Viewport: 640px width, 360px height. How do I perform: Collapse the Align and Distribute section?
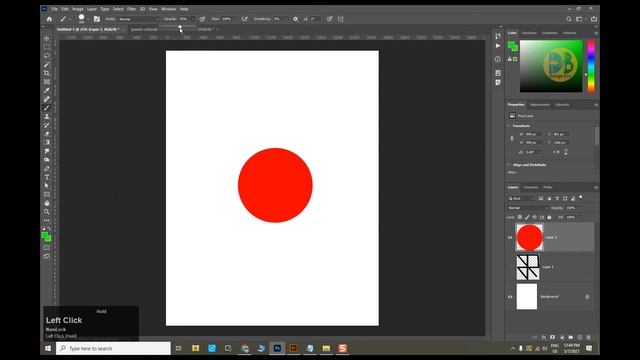509,165
